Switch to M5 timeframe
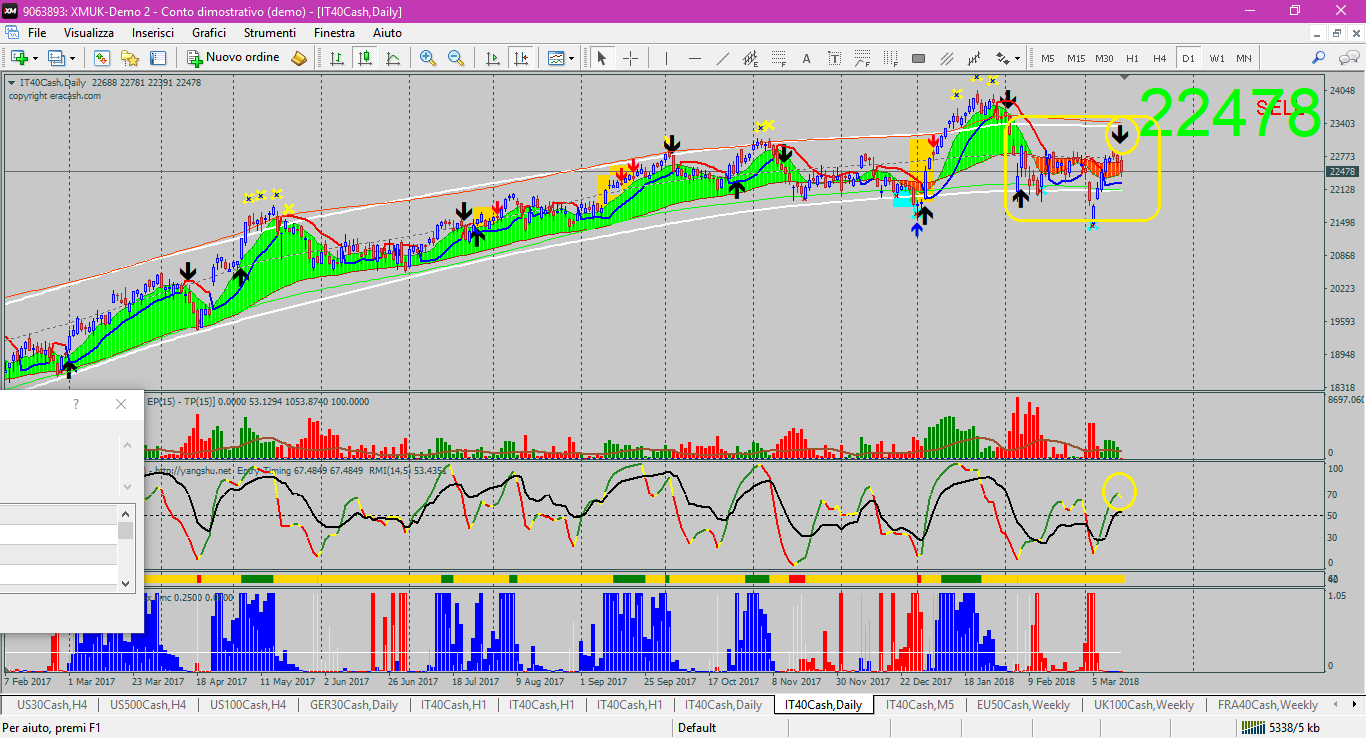The height and width of the screenshot is (738, 1366). tap(1047, 58)
